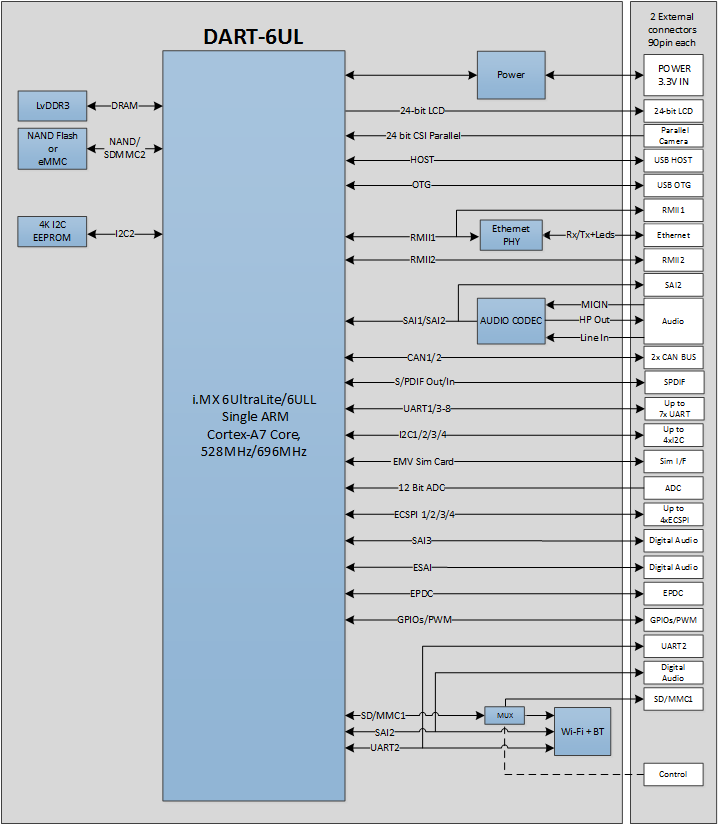Select the Wi-Fi + BT block
This screenshot has height=825, width=718.
tap(582, 731)
